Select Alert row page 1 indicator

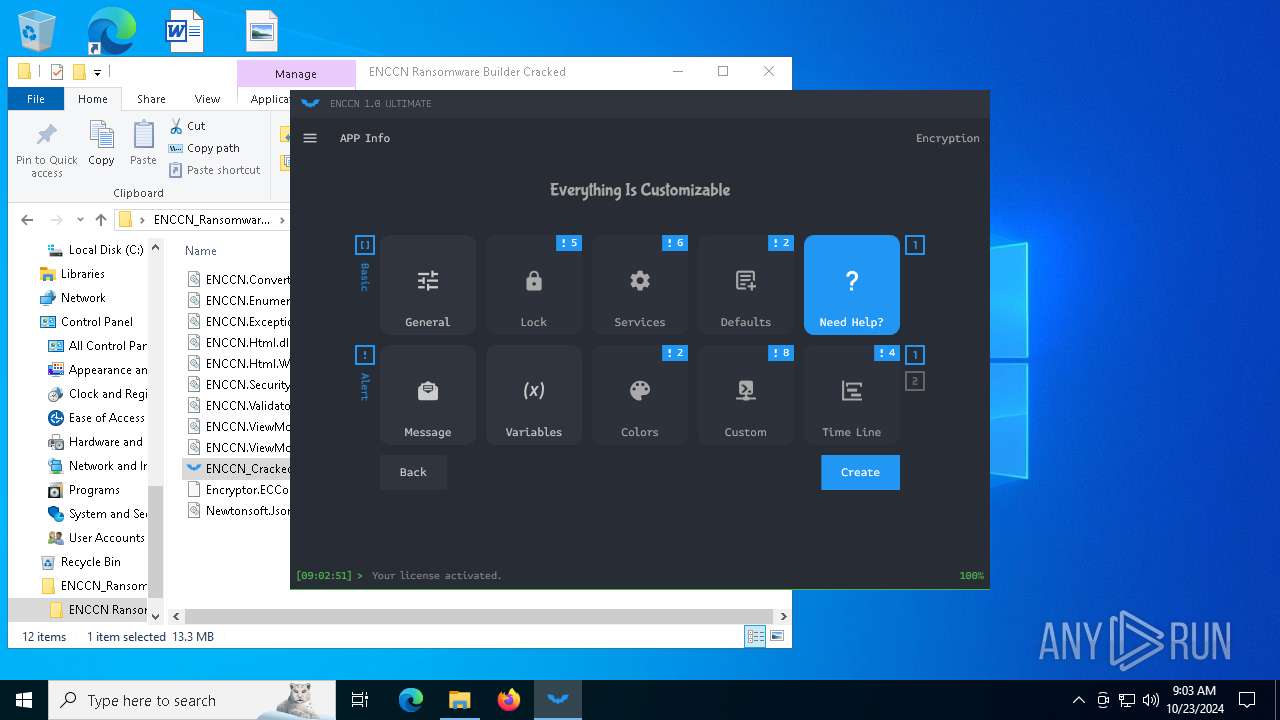click(914, 355)
